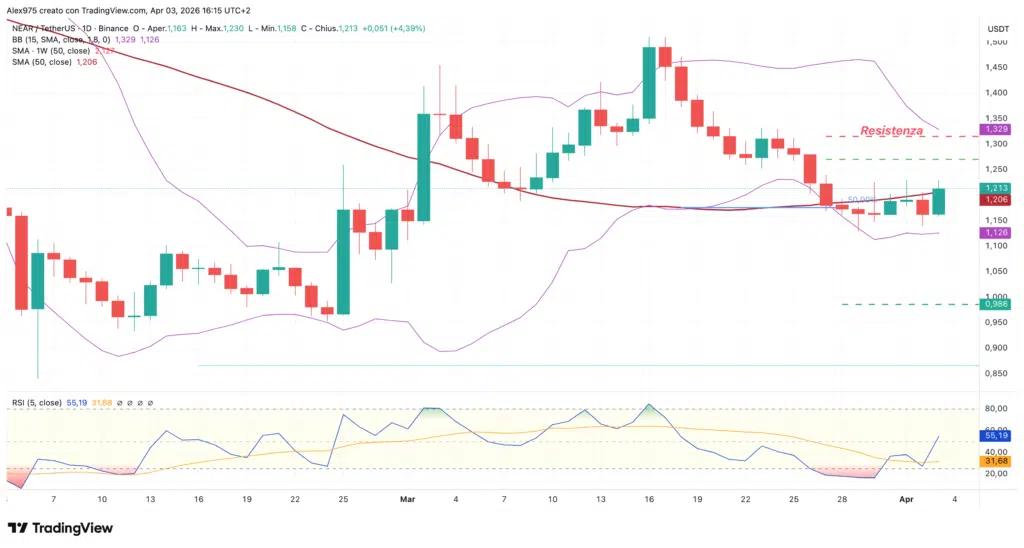Click the green 1,213 current price tag
This screenshot has width=1024, height=548.
(x=995, y=188)
